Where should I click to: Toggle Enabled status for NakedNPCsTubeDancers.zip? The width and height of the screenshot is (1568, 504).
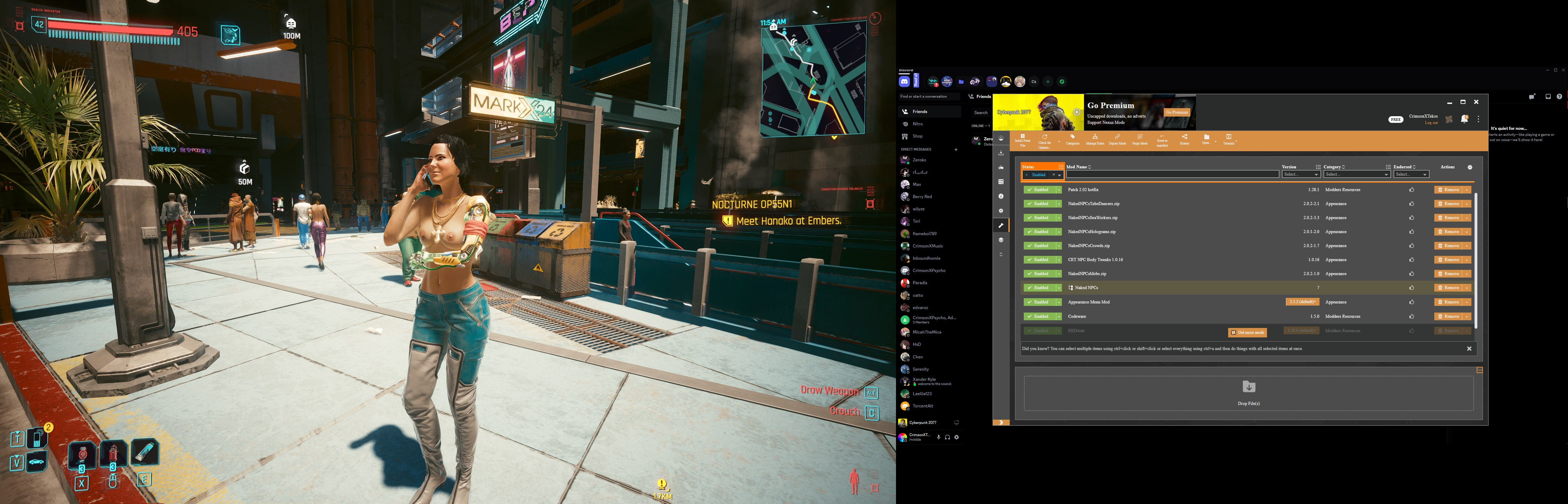pos(1039,204)
